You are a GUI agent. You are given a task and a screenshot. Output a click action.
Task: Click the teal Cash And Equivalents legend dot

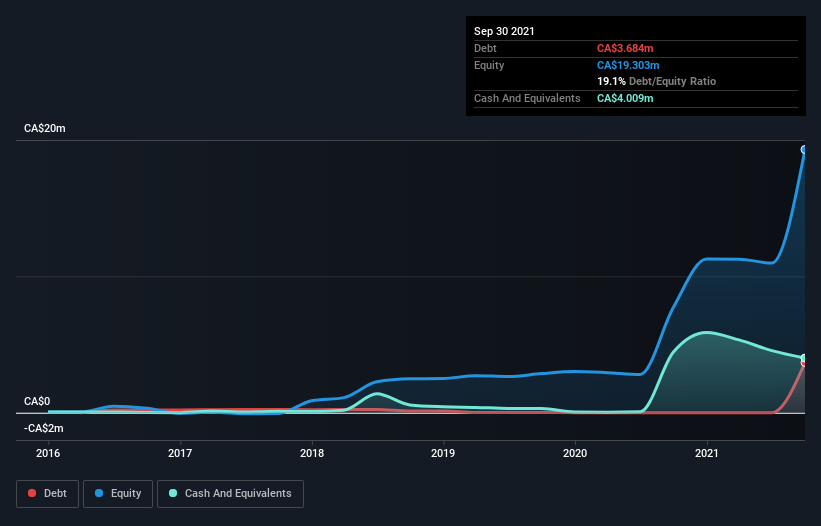pos(173,493)
